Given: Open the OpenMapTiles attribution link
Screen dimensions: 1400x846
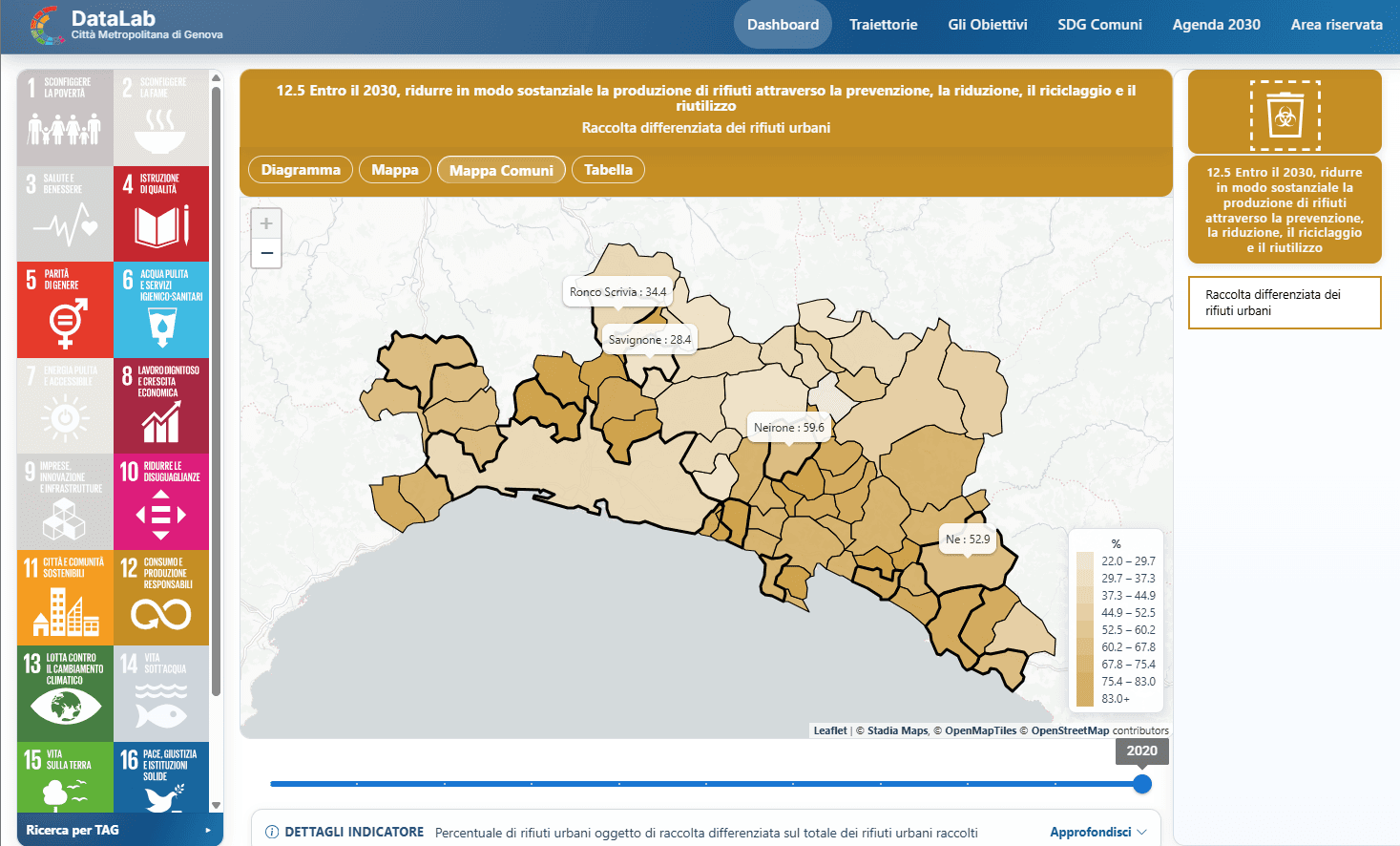Looking at the screenshot, I should [980, 730].
